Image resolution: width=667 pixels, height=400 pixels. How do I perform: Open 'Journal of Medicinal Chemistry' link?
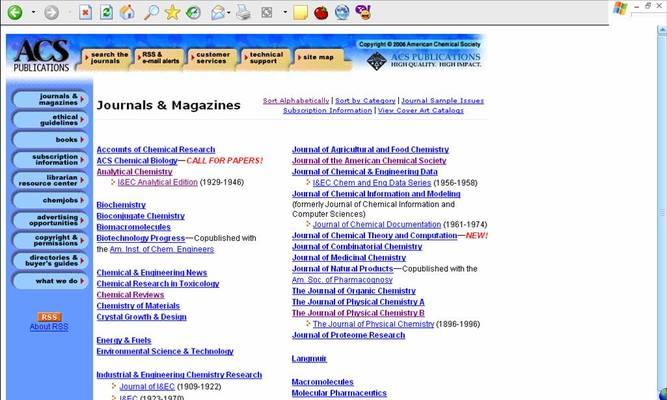[x=349, y=258]
